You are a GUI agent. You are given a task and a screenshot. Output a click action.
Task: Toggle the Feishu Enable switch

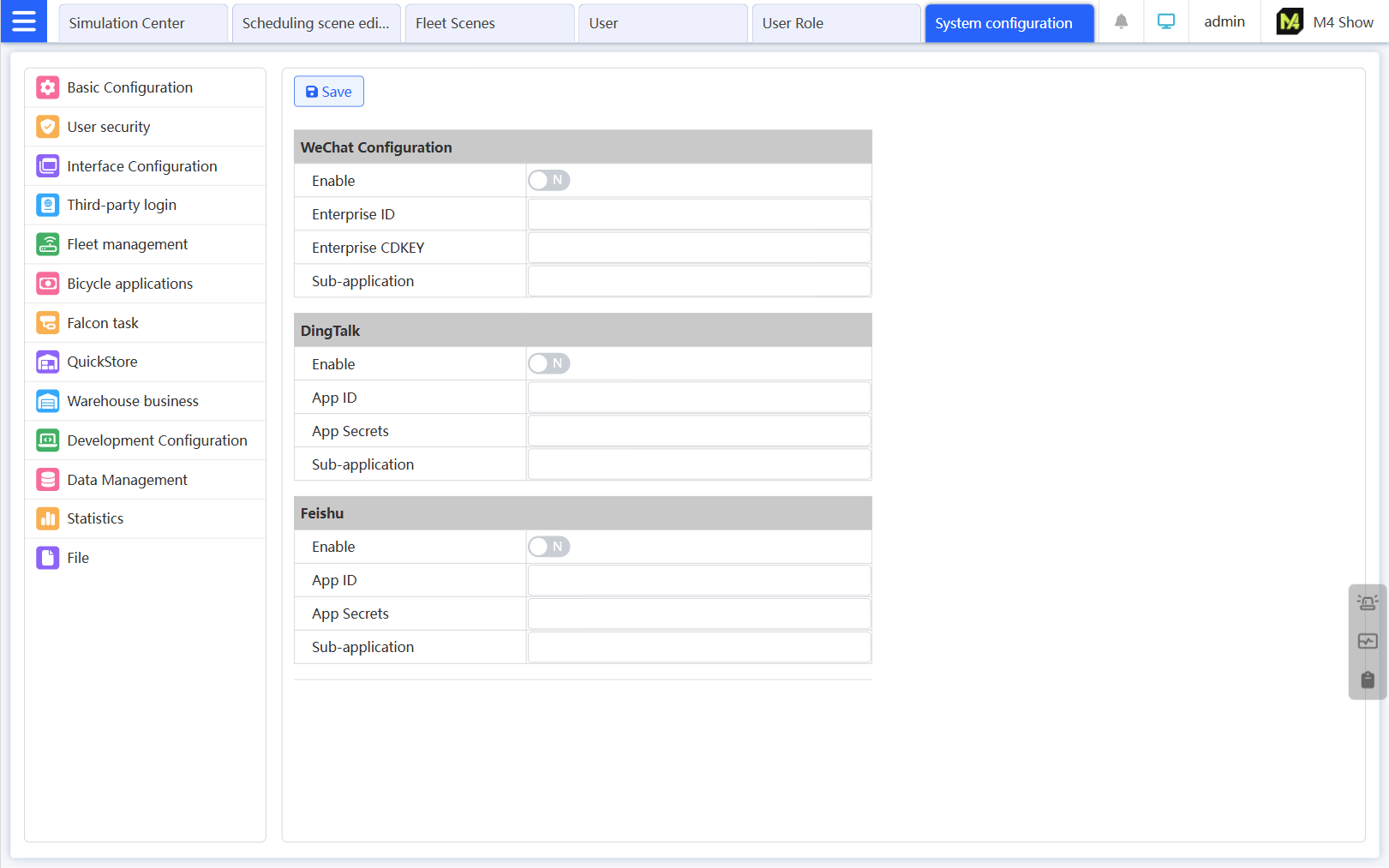(548, 547)
